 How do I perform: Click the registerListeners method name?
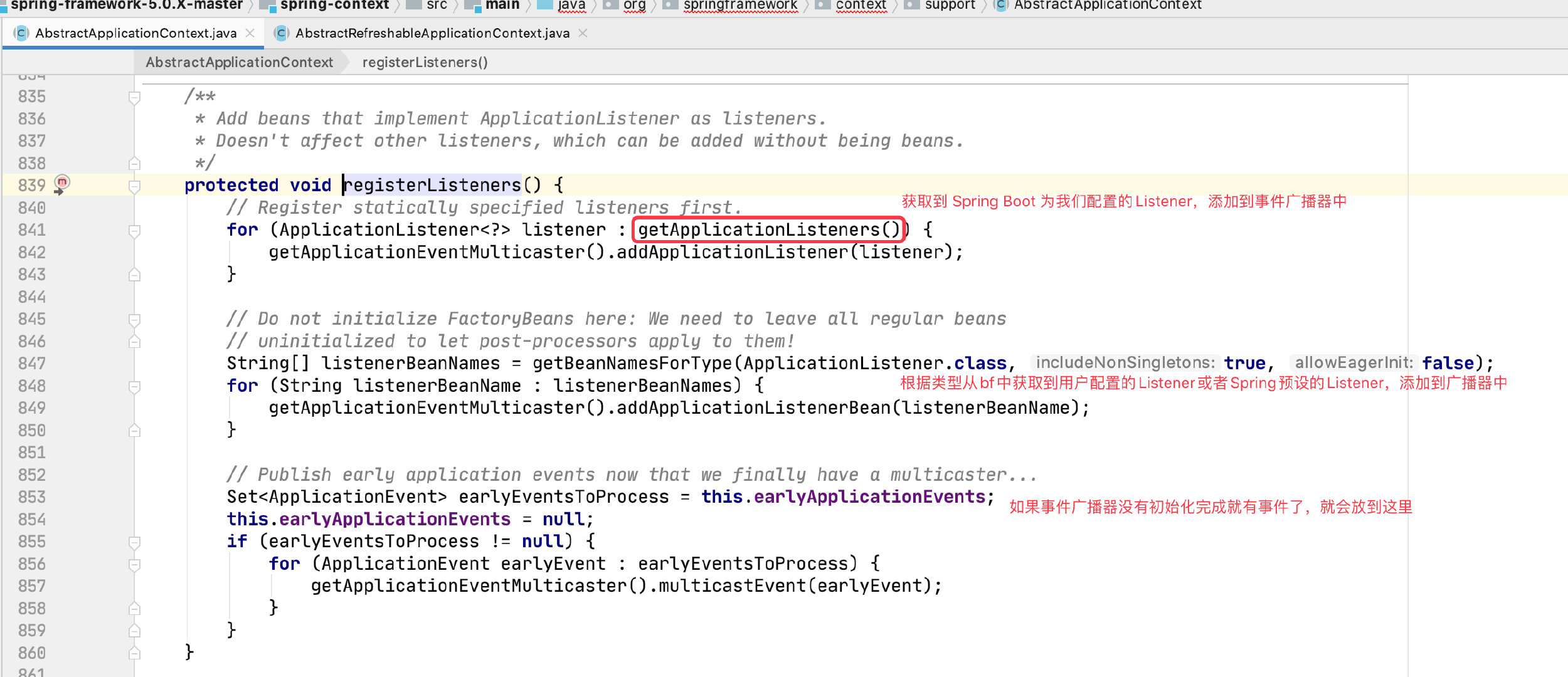433,186
